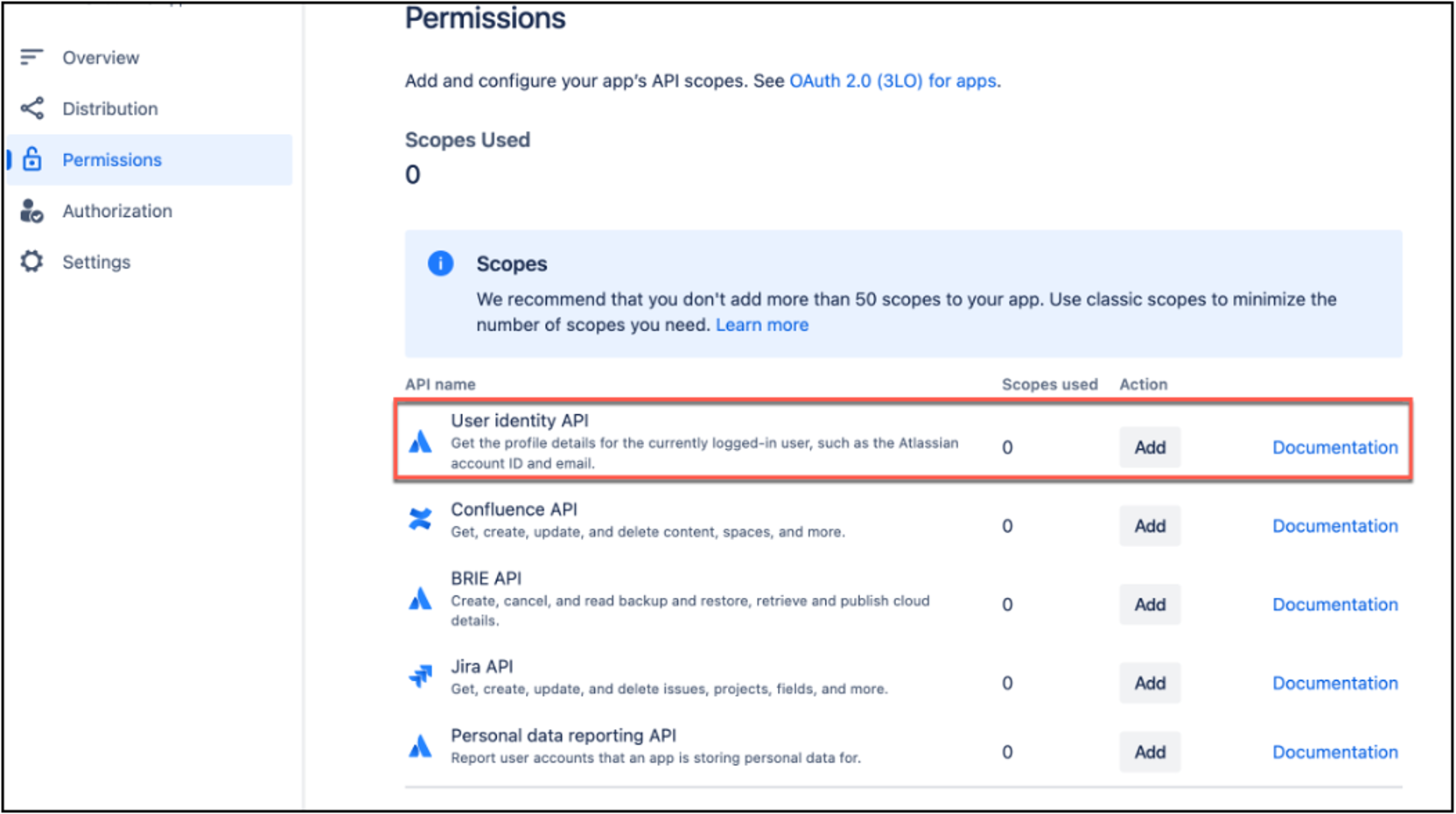
Task: Click the Permissions lock icon
Action: 31,159
